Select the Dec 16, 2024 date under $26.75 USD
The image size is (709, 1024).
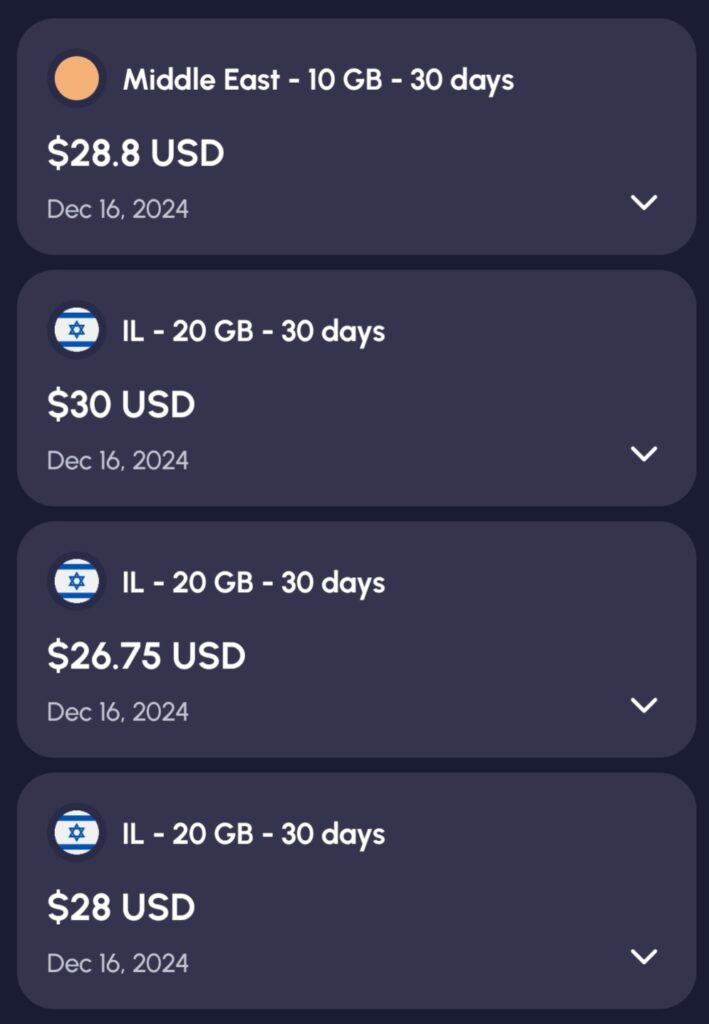(117, 712)
